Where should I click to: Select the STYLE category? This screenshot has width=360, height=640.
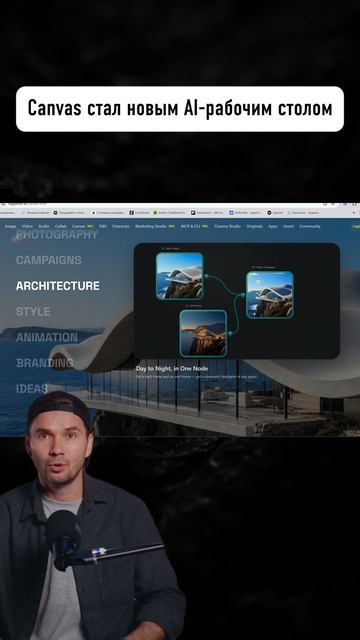[33, 312]
